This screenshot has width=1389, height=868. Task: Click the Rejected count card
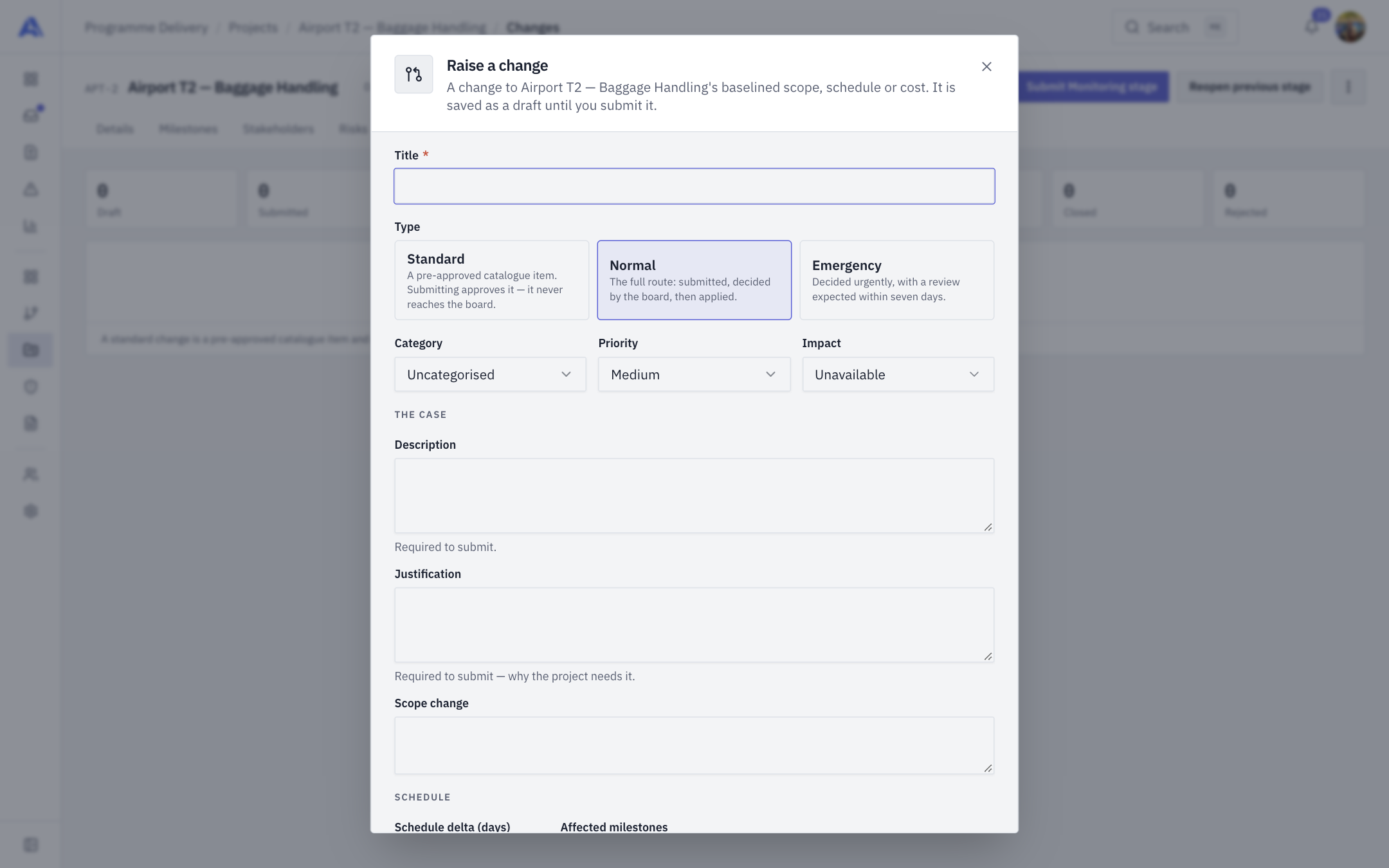(1288, 199)
